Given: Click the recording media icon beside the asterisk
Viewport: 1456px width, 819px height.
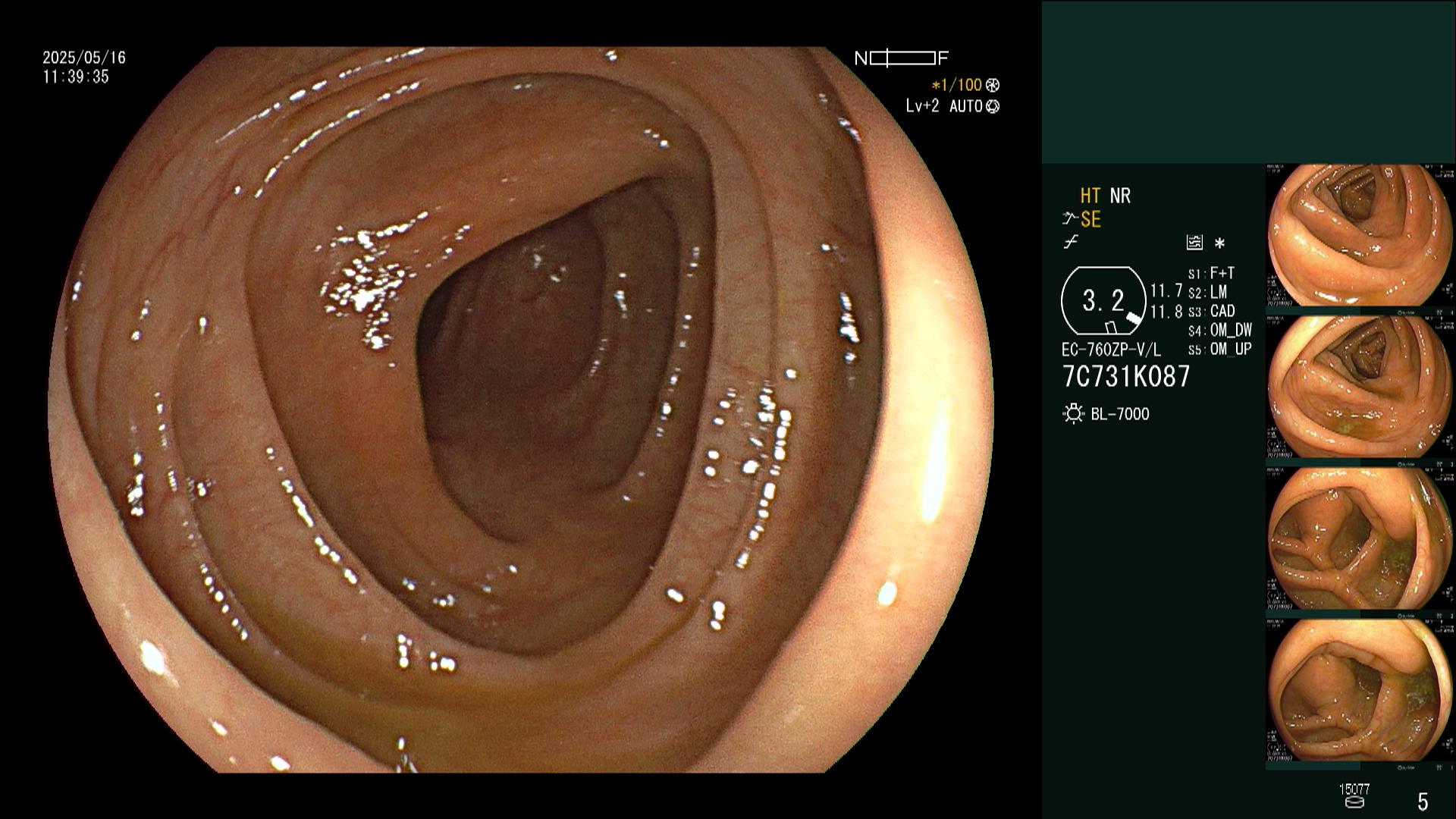Looking at the screenshot, I should click(1194, 243).
